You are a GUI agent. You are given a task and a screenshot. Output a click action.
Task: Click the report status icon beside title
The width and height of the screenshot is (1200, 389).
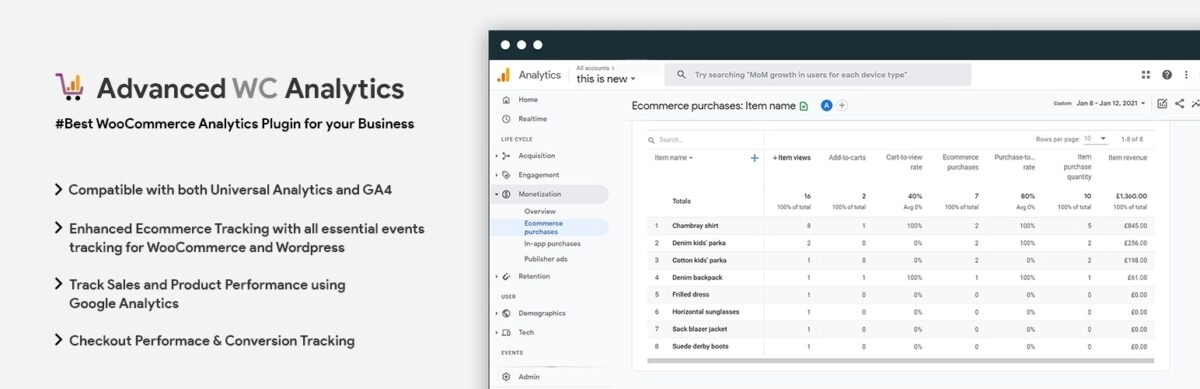point(805,105)
